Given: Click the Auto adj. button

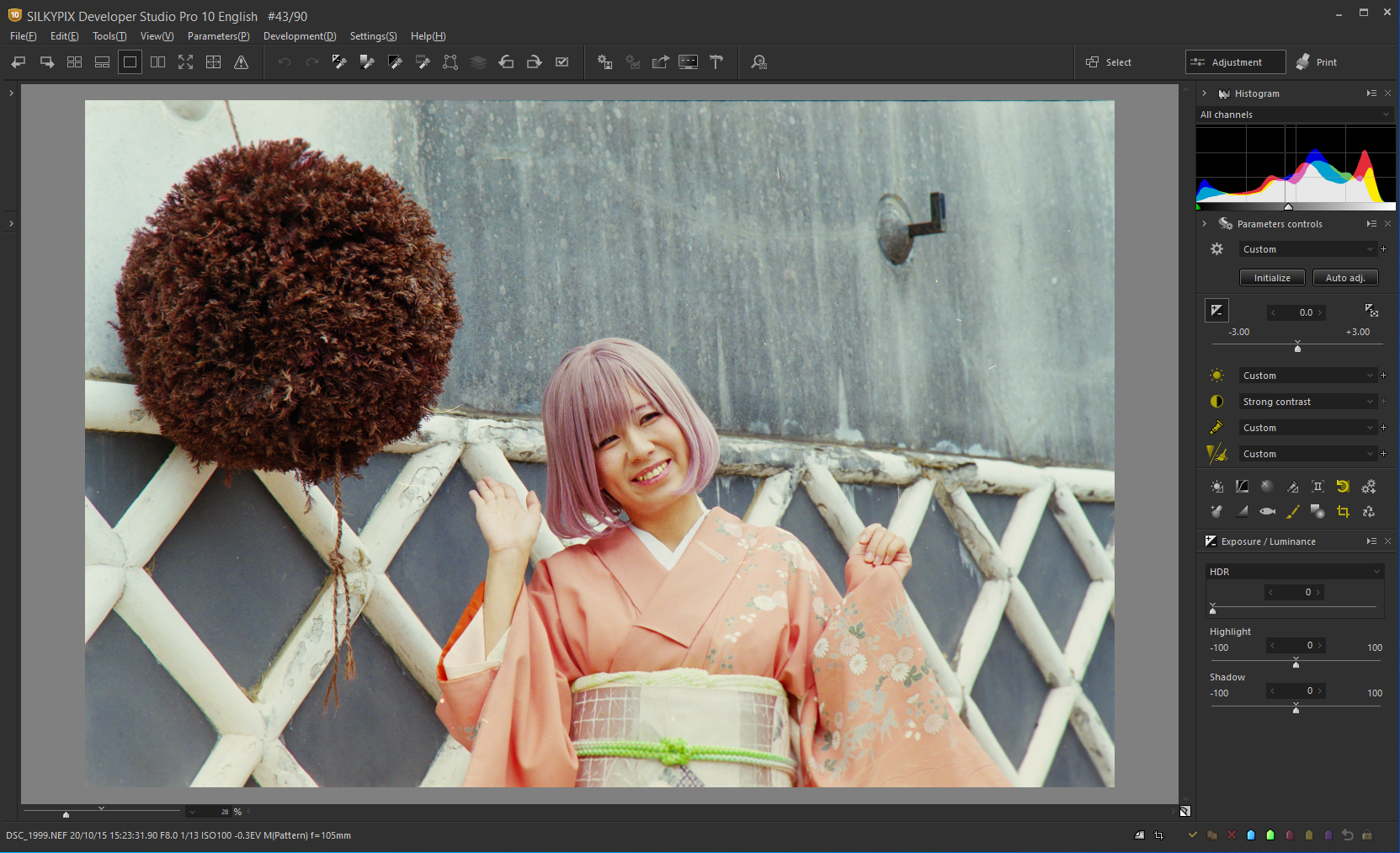Looking at the screenshot, I should point(1345,278).
